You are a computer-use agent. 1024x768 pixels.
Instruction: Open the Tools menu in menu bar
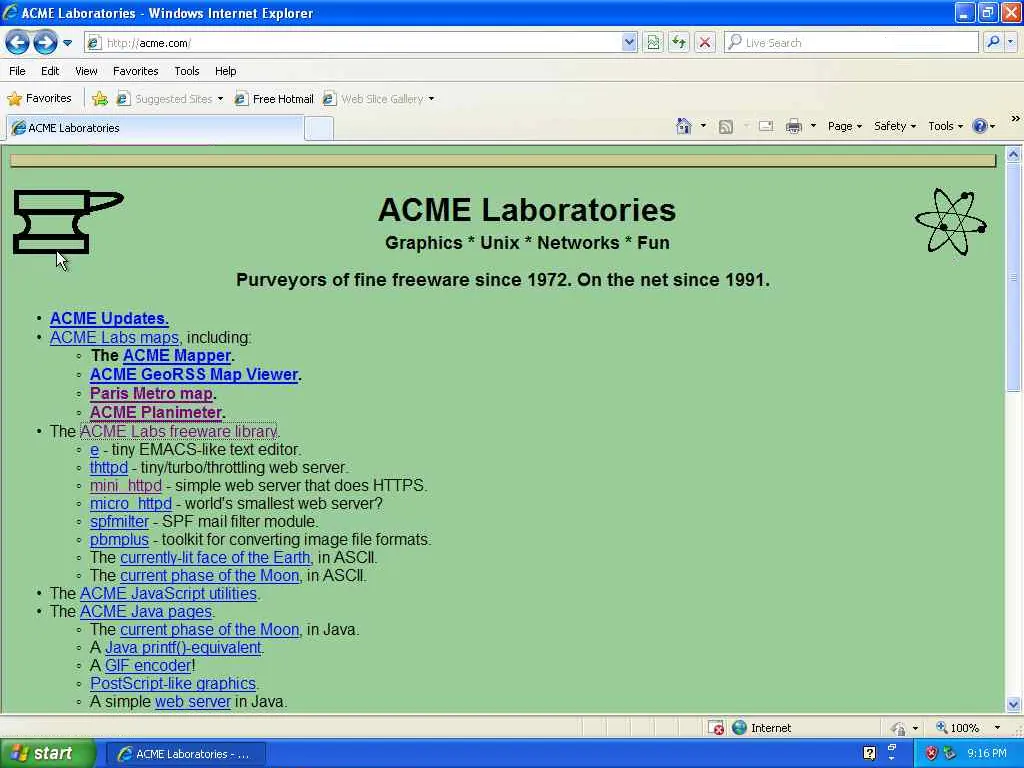tap(187, 71)
